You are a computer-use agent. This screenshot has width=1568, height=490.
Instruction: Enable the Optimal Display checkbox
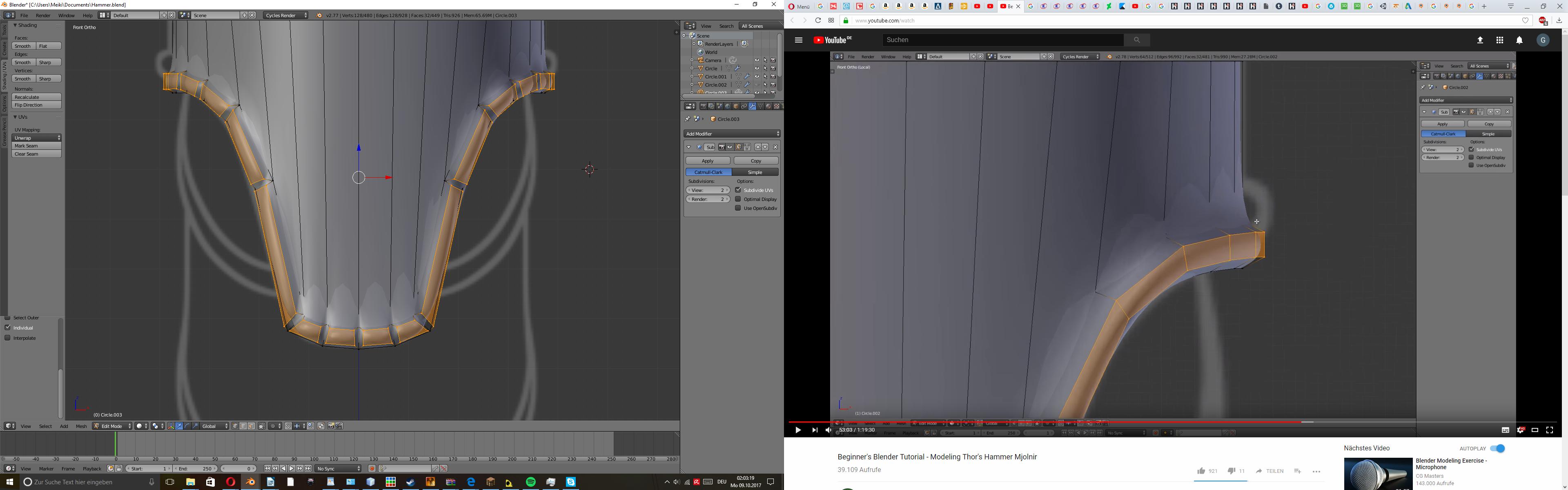pyautogui.click(x=738, y=199)
